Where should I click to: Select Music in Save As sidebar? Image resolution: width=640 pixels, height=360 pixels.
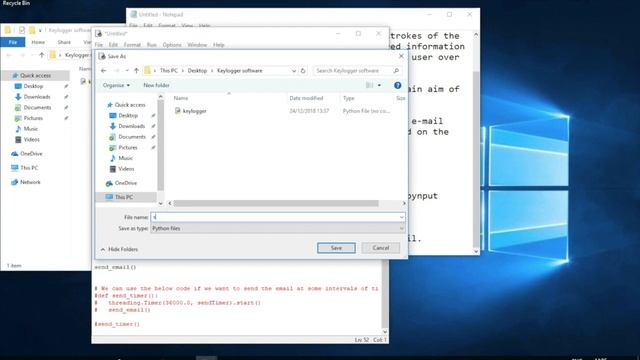coord(125,158)
